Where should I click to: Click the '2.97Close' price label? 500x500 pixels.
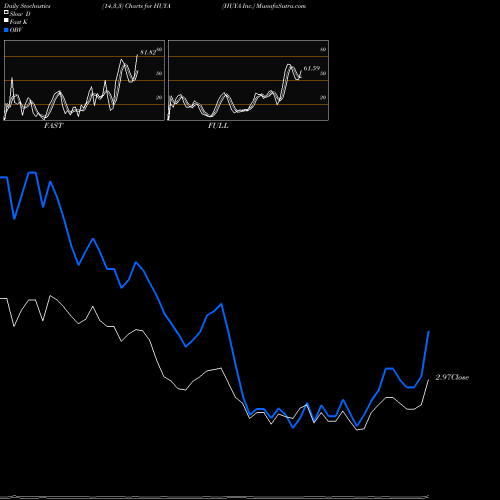pyautogui.click(x=452, y=377)
